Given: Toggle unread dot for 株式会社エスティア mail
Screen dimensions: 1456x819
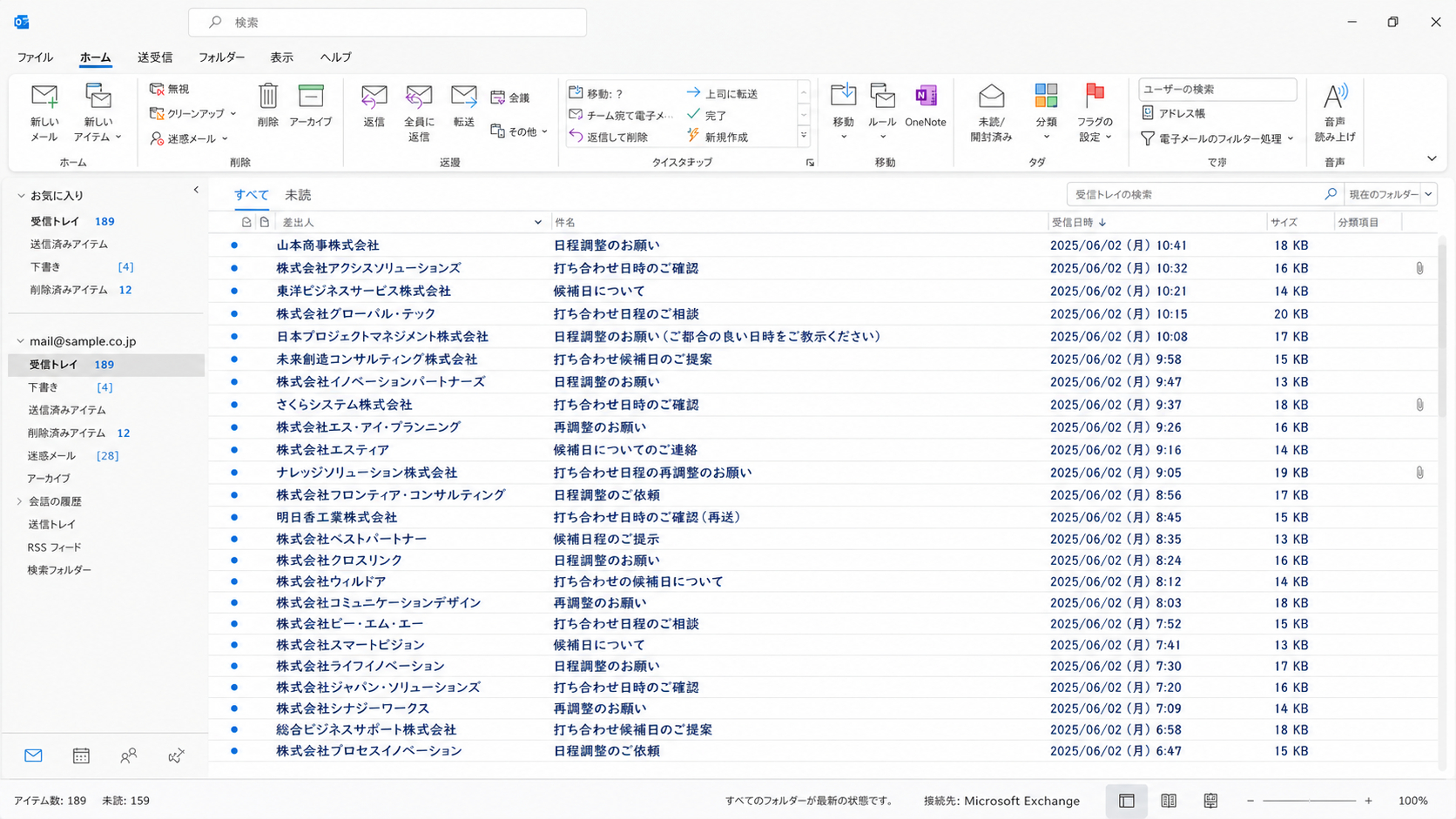Looking at the screenshot, I should tap(234, 450).
